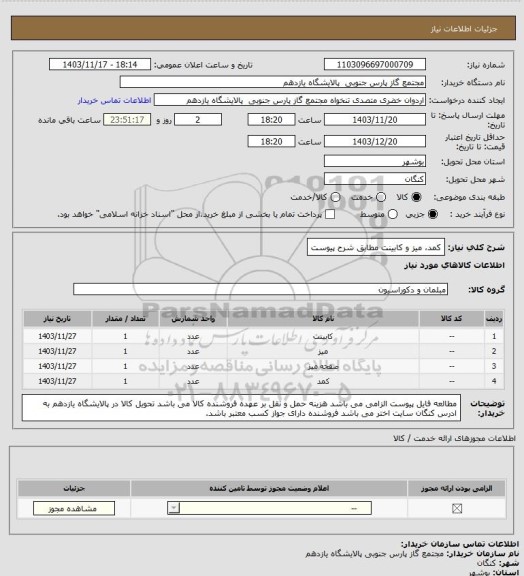
Task: Click the request number field 1103096697000709
Action: coord(375,64)
